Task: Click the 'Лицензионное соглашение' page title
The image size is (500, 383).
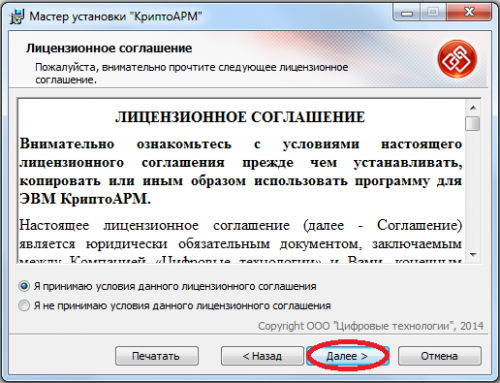Action: coord(109,48)
